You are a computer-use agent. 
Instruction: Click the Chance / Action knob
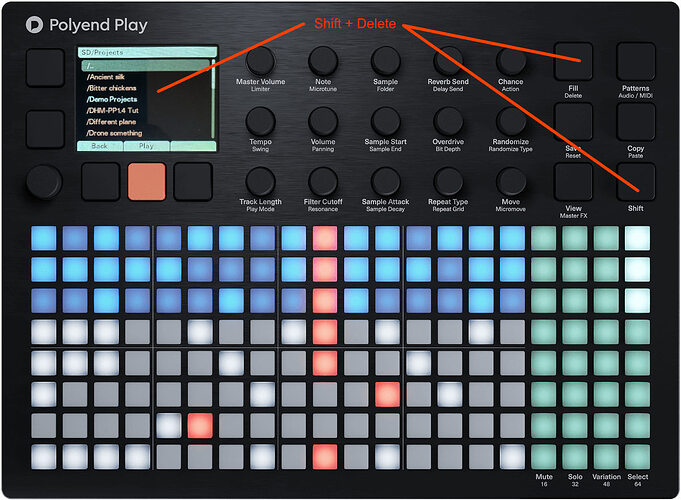(511, 61)
